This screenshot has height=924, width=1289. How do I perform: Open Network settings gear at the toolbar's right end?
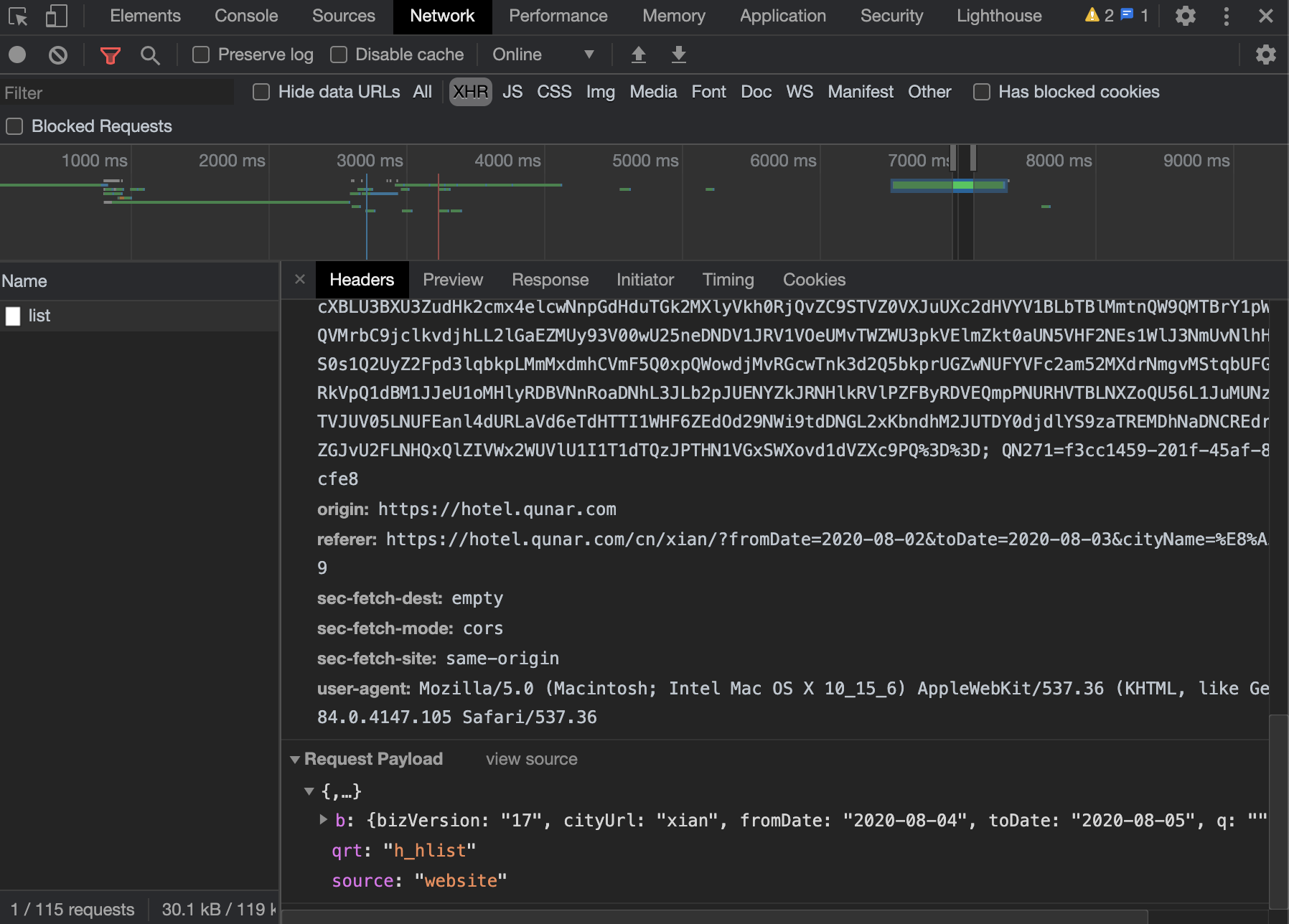click(x=1265, y=55)
